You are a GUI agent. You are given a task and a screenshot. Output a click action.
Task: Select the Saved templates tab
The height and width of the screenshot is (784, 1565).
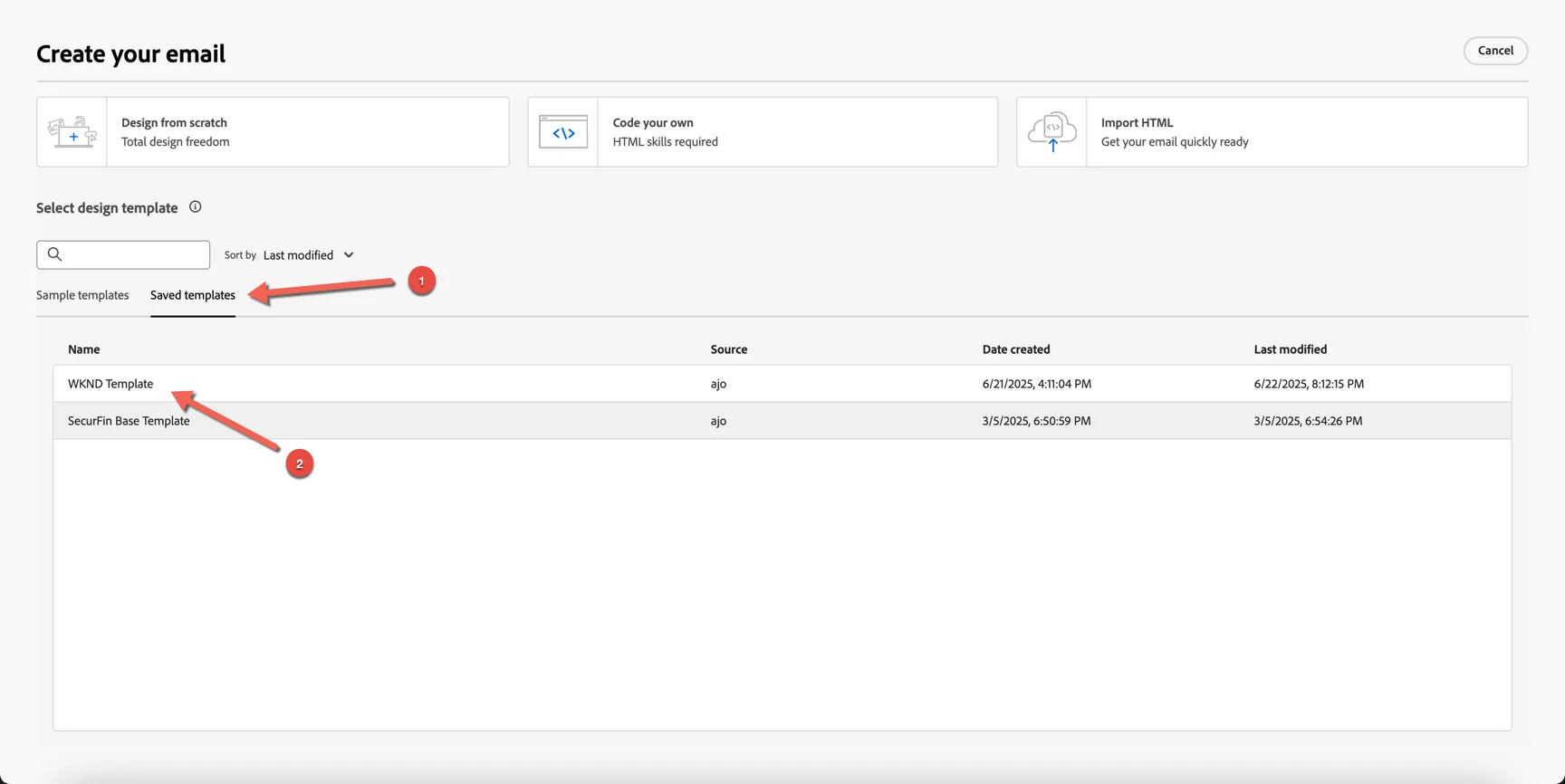coord(193,295)
